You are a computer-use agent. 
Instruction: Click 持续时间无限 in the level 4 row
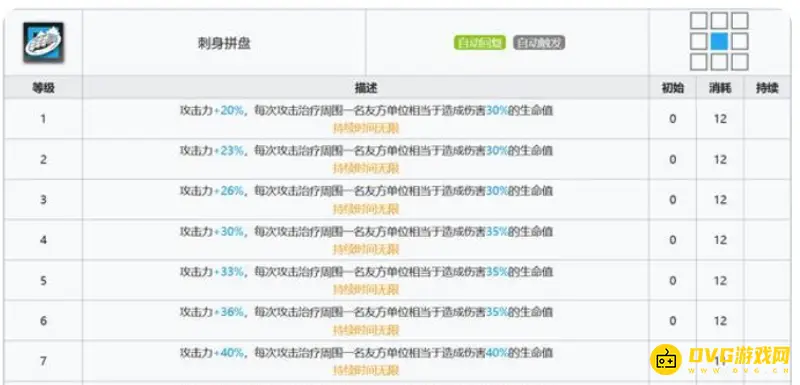pos(366,249)
